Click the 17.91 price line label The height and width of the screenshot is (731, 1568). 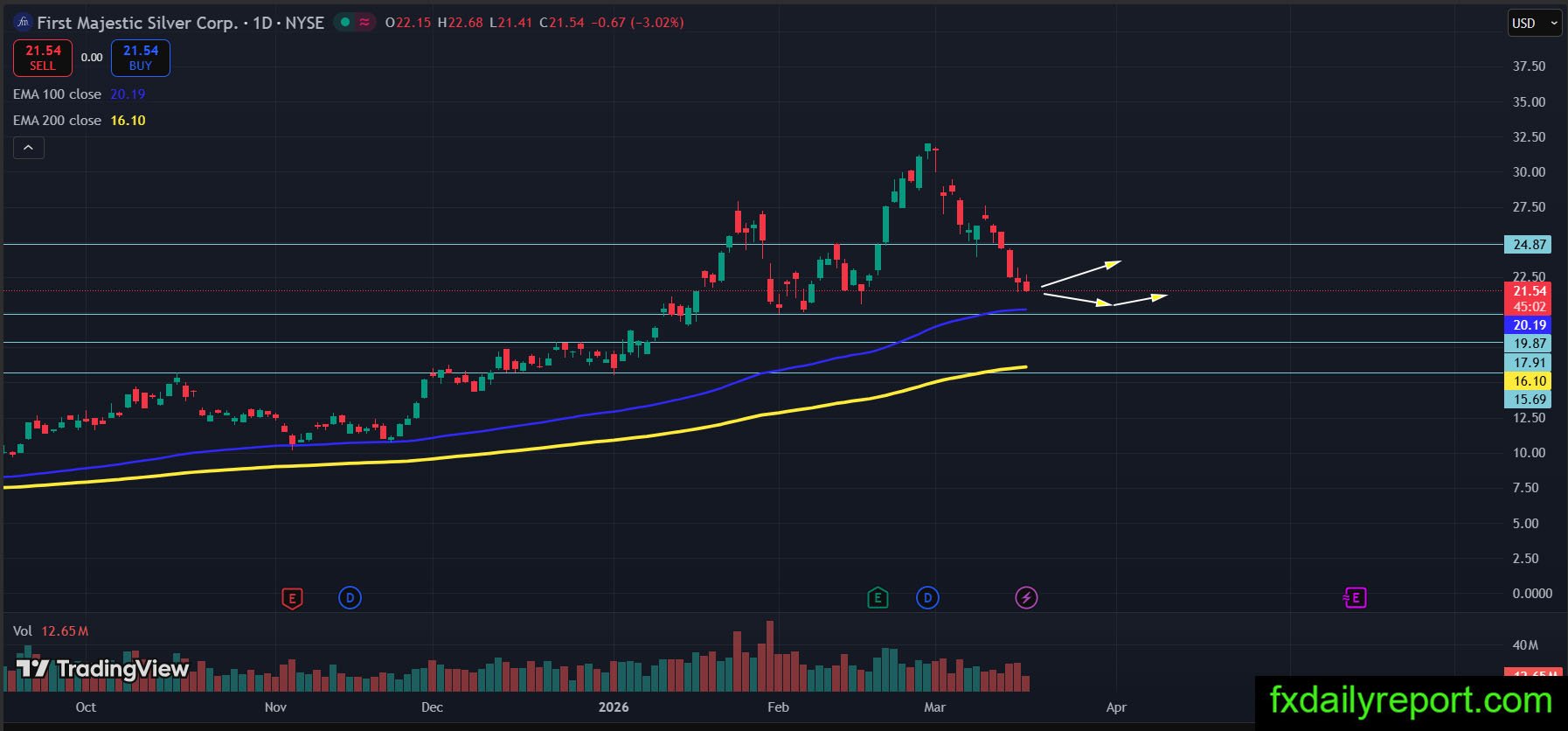coord(1529,362)
